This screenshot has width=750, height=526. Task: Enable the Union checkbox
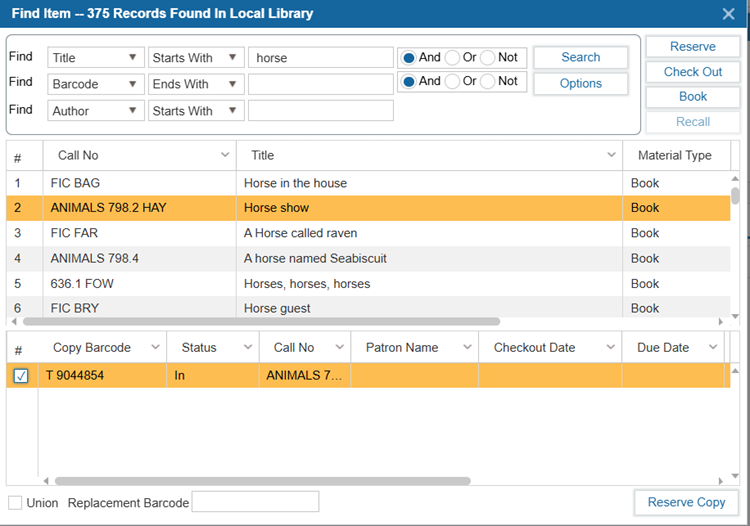tap(15, 502)
